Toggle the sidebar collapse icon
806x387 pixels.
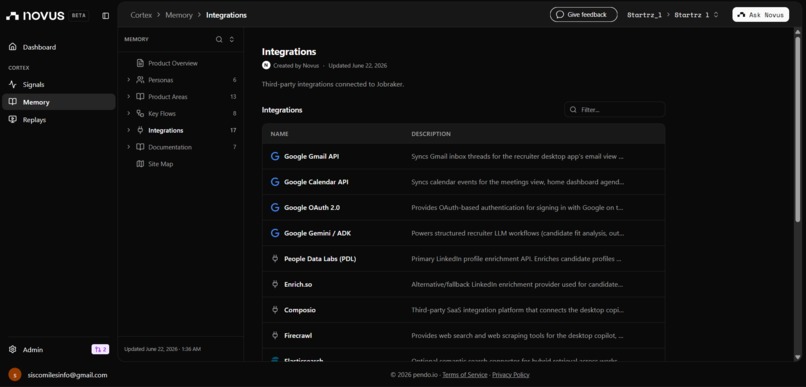tap(105, 16)
